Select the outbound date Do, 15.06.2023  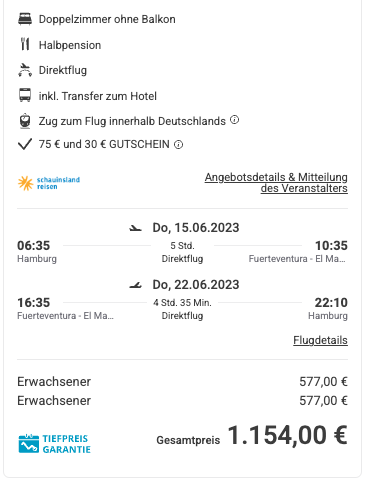pyautogui.click(x=196, y=228)
